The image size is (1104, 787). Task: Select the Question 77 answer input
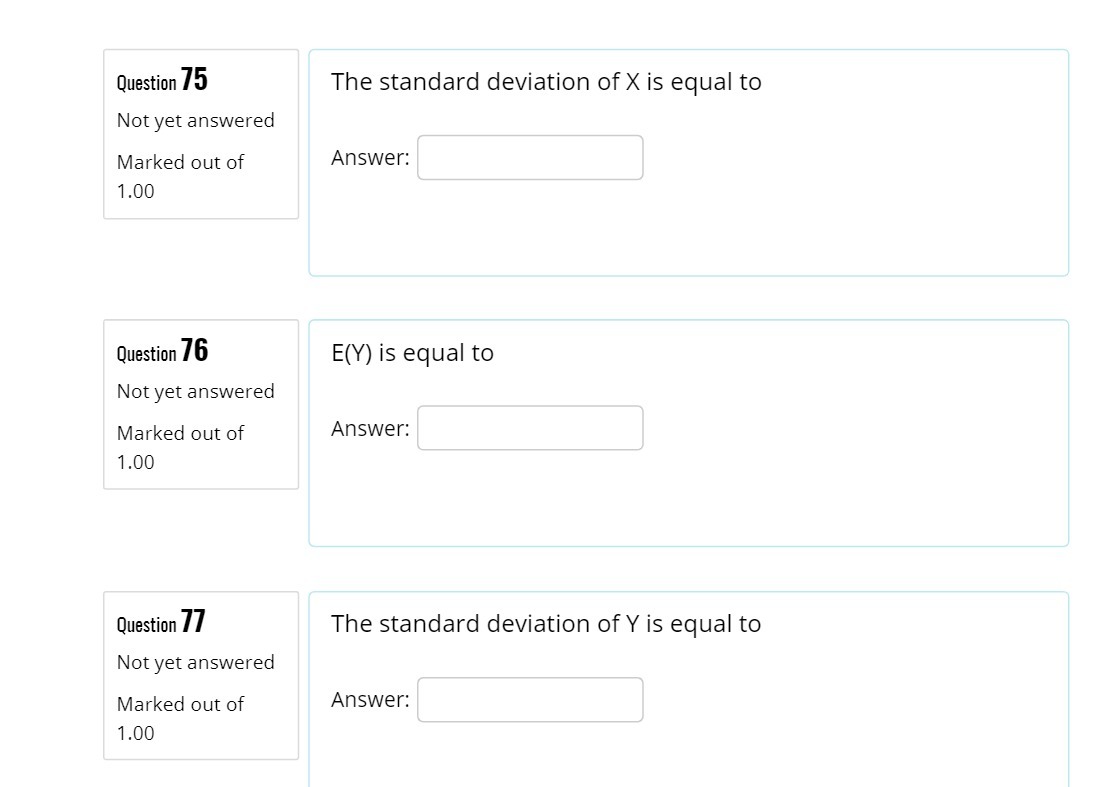pos(530,700)
